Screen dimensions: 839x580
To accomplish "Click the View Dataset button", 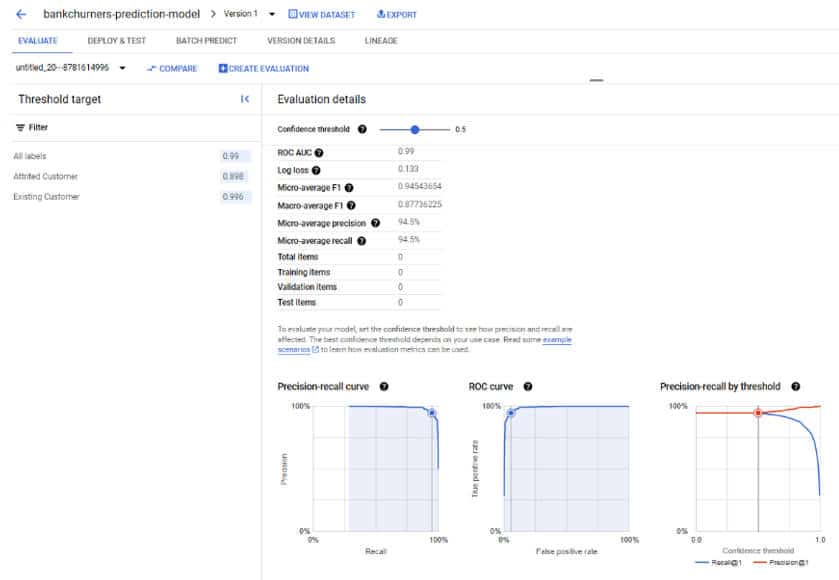I will [x=321, y=15].
